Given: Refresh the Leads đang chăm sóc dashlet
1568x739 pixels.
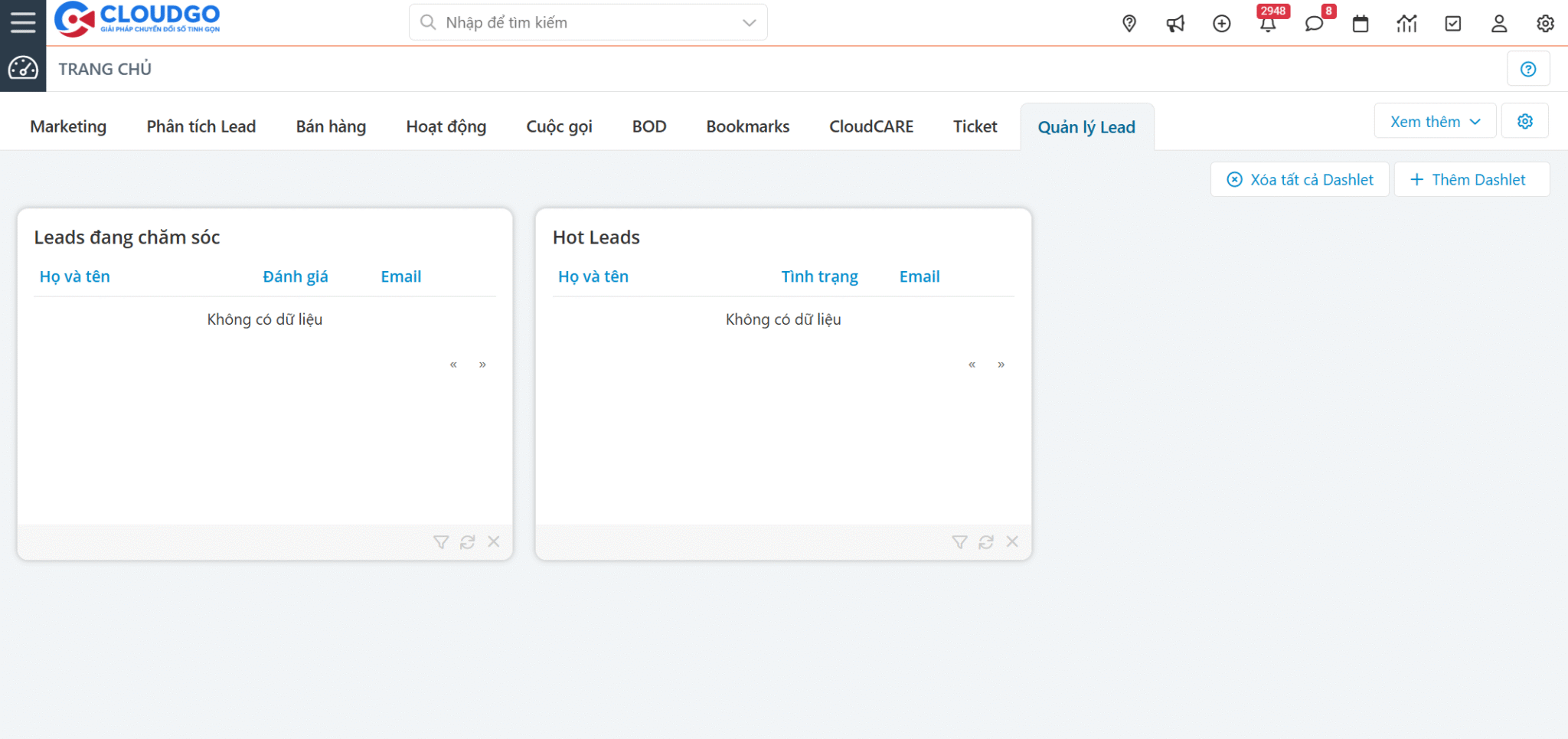Looking at the screenshot, I should [468, 542].
